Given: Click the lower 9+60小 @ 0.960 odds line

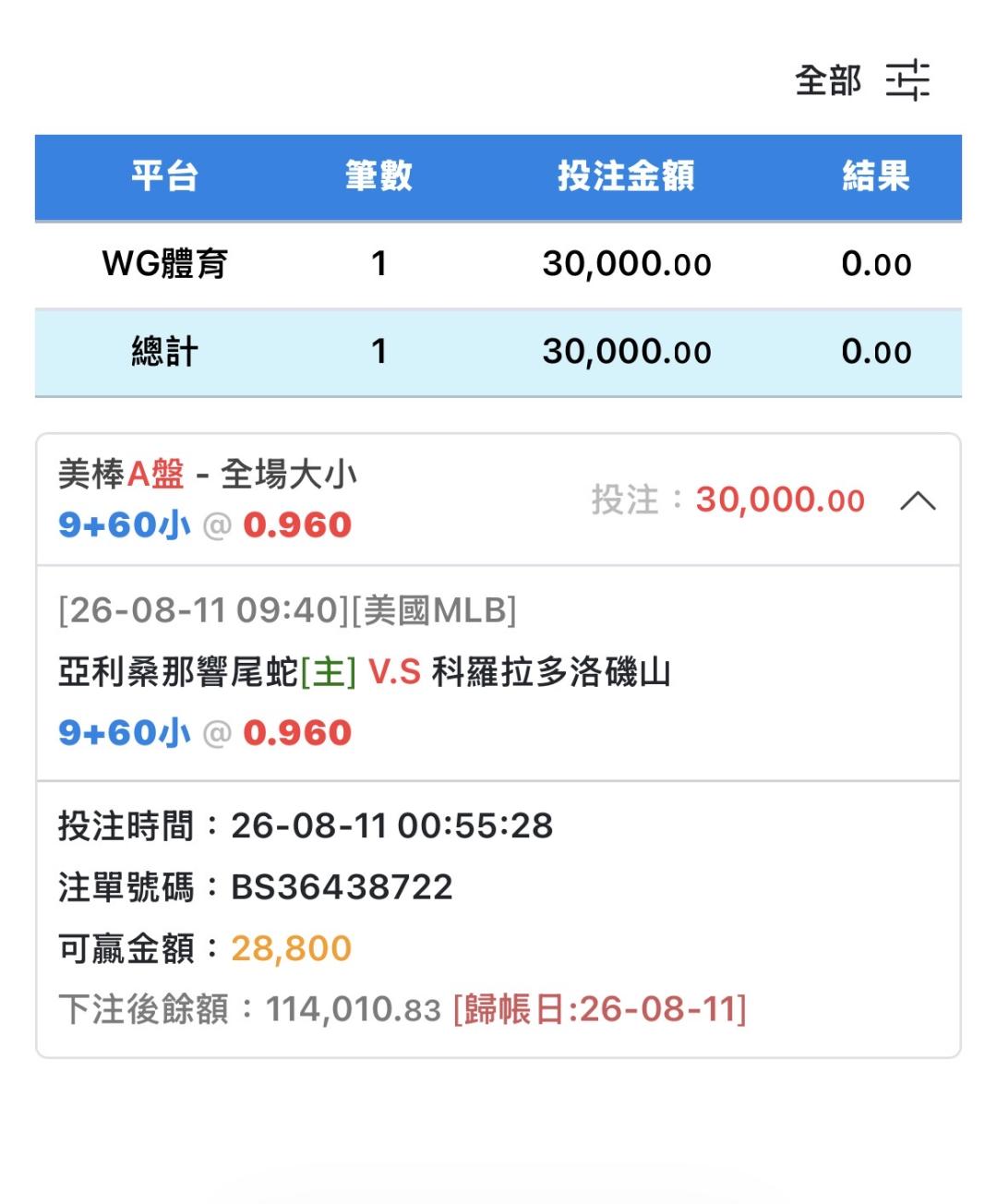Looking at the screenshot, I should (205, 733).
